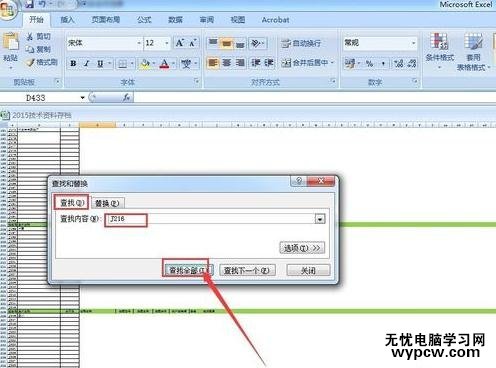
Task: Open the find content history dropdown arrow
Action: [x=320, y=219]
